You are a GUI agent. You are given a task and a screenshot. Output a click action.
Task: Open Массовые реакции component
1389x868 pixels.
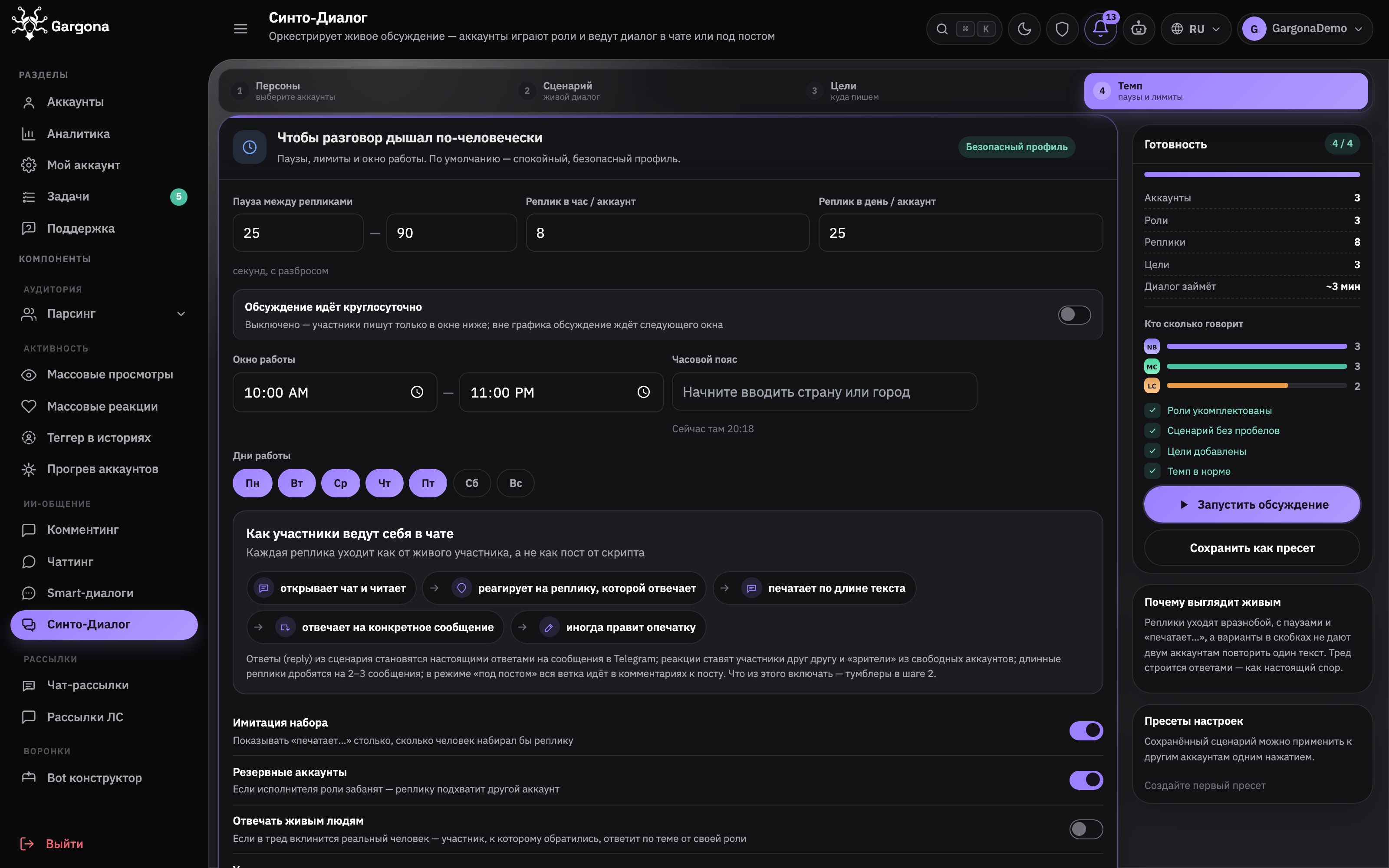[104, 407]
